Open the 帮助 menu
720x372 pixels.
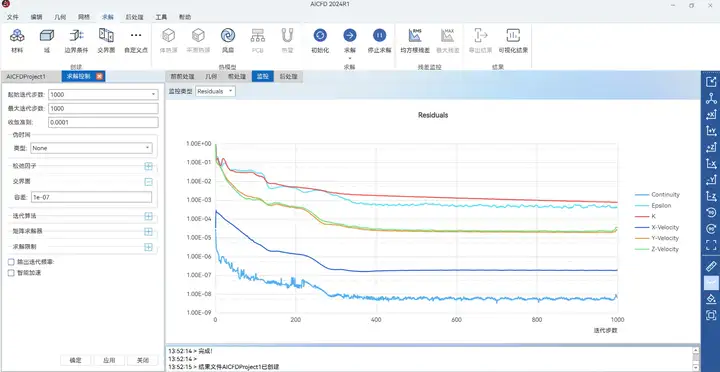click(x=185, y=17)
